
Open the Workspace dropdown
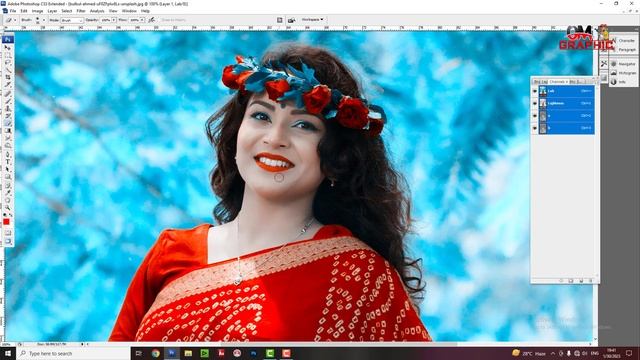(x=312, y=20)
